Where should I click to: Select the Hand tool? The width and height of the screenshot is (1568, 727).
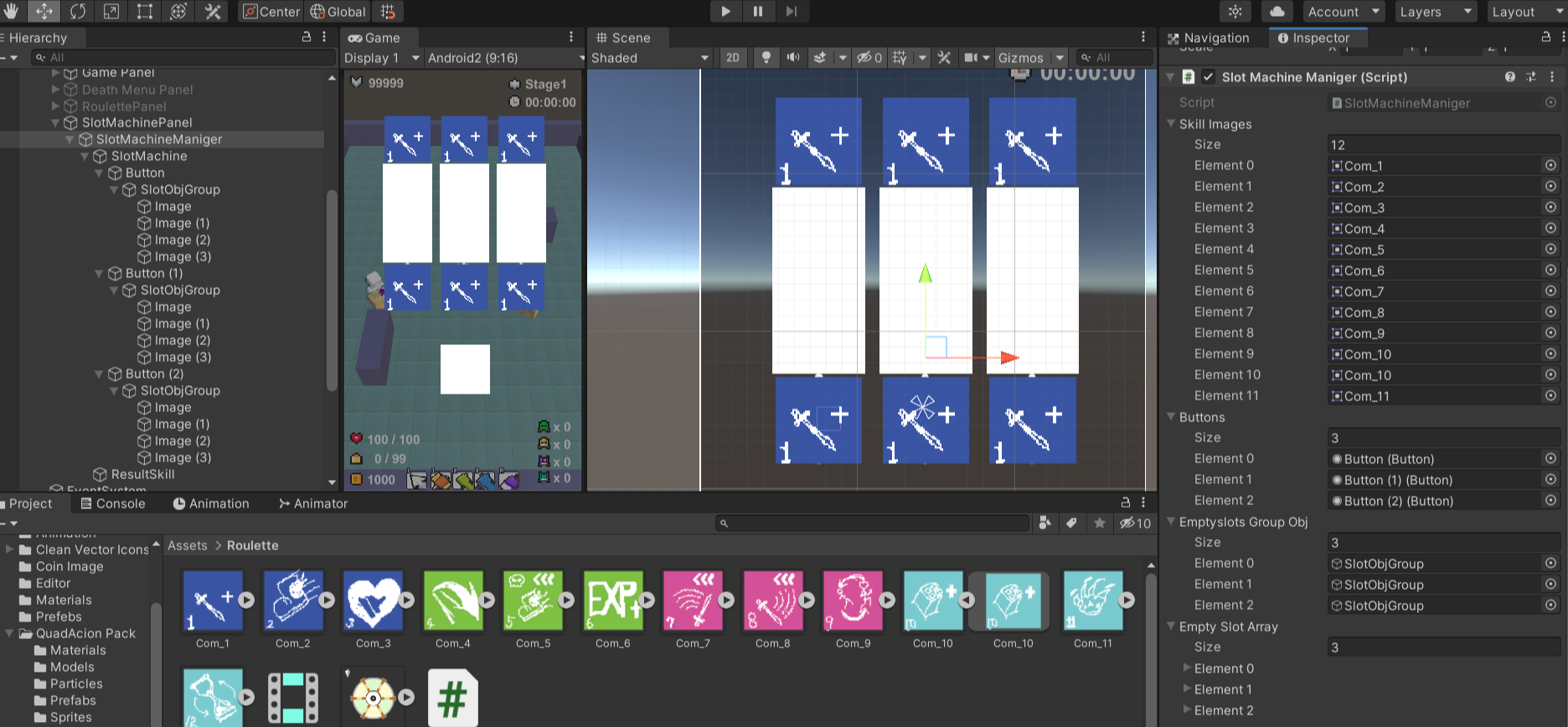pyautogui.click(x=12, y=12)
